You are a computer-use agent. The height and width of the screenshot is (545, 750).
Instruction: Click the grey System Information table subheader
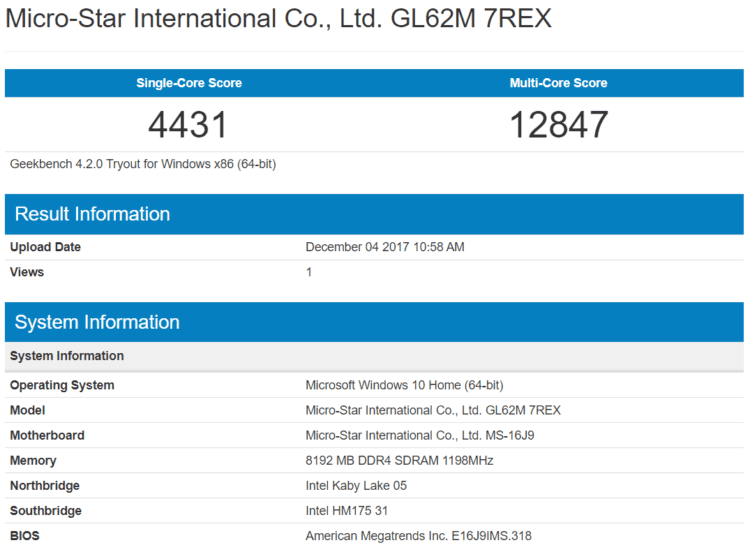coord(374,356)
